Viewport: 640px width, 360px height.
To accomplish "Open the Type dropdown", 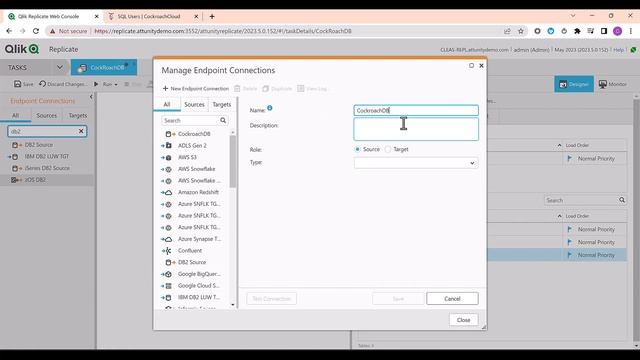I will pos(416,163).
